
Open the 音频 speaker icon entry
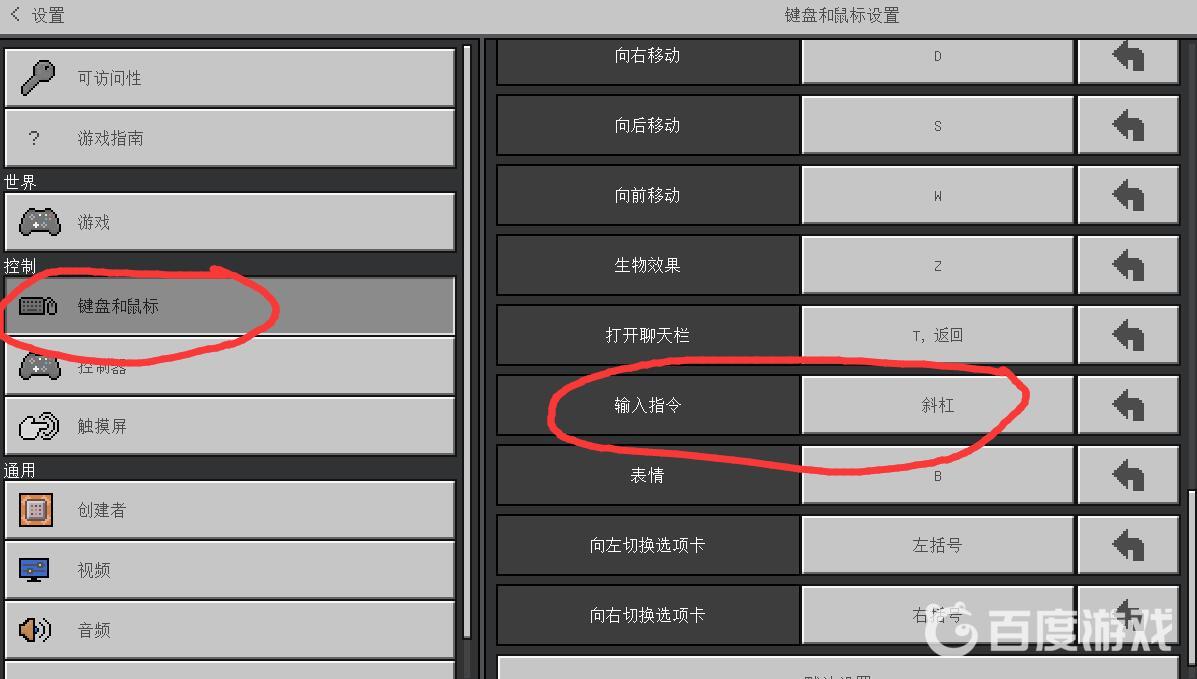pos(230,630)
